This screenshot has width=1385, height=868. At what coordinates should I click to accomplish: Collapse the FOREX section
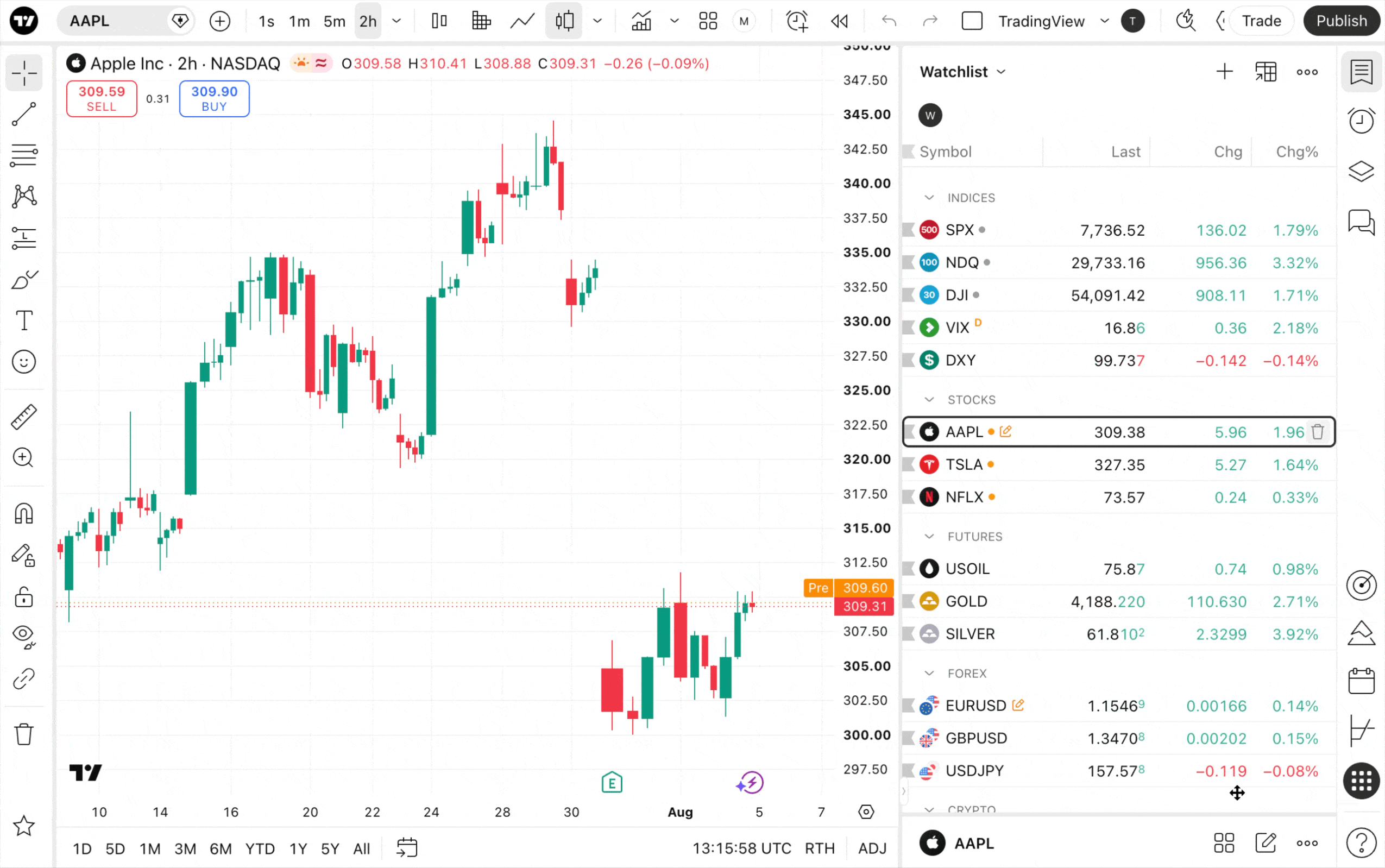point(929,674)
